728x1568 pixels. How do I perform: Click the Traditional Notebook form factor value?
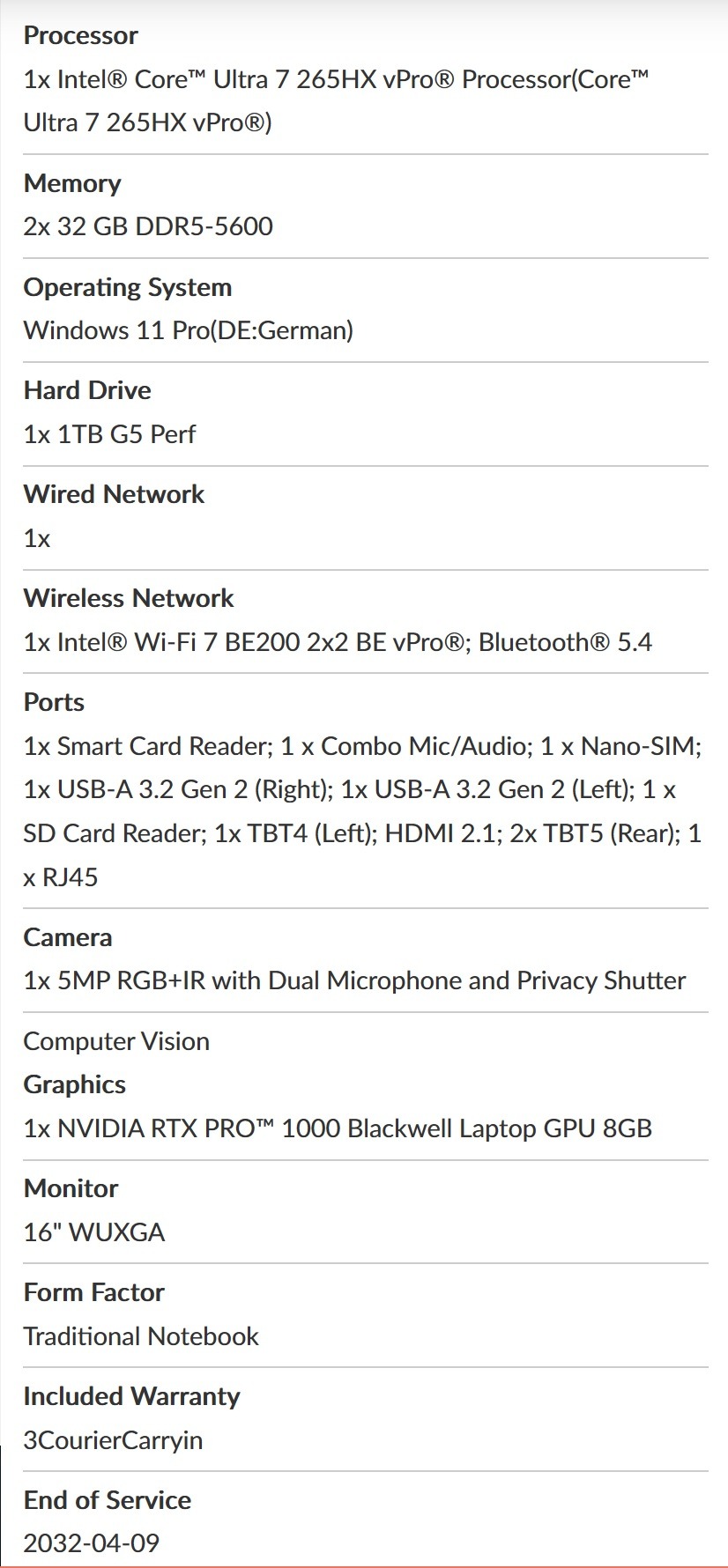click(x=141, y=1336)
